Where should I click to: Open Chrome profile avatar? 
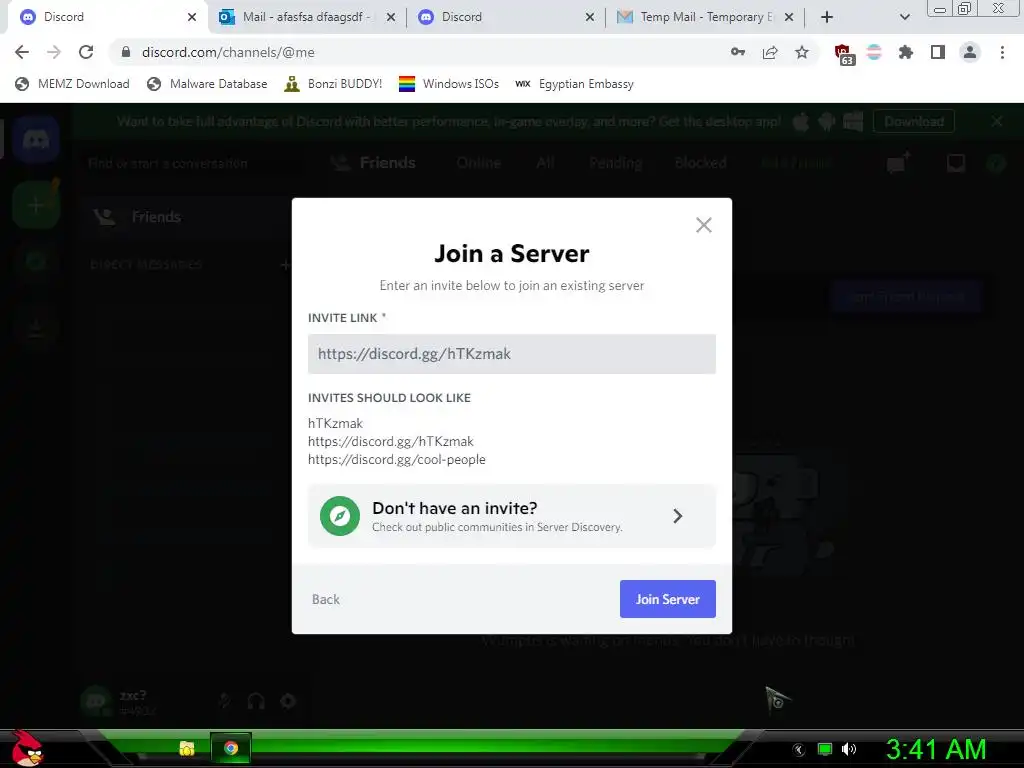(970, 52)
